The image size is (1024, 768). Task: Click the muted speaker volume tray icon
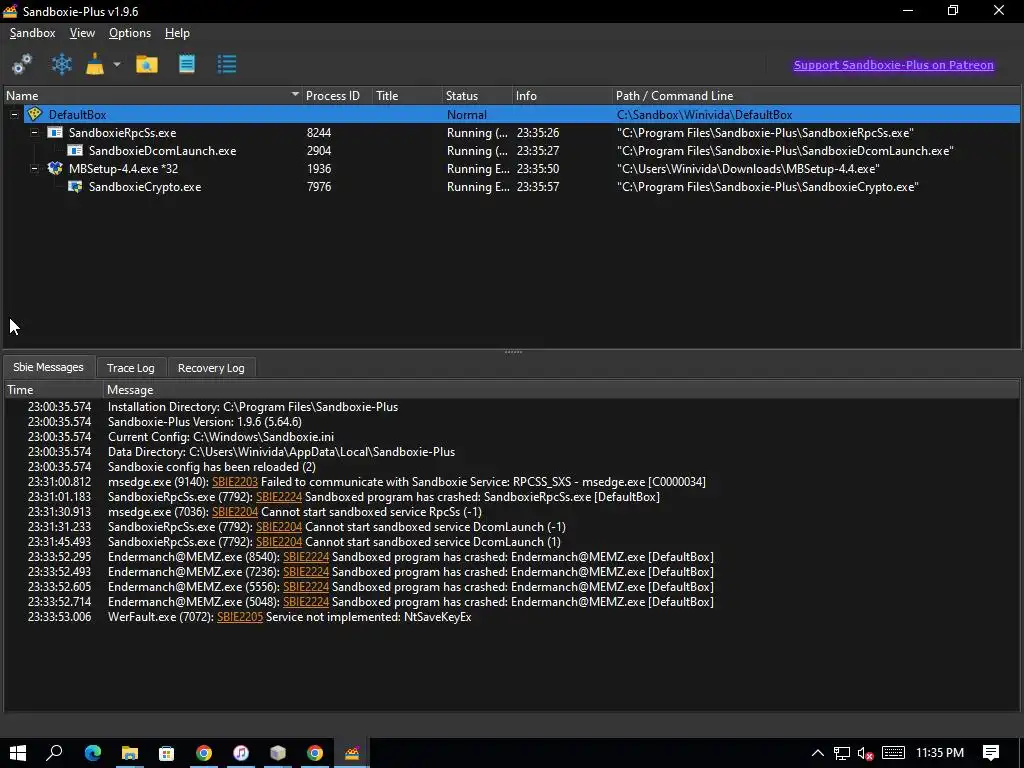[x=865, y=753]
